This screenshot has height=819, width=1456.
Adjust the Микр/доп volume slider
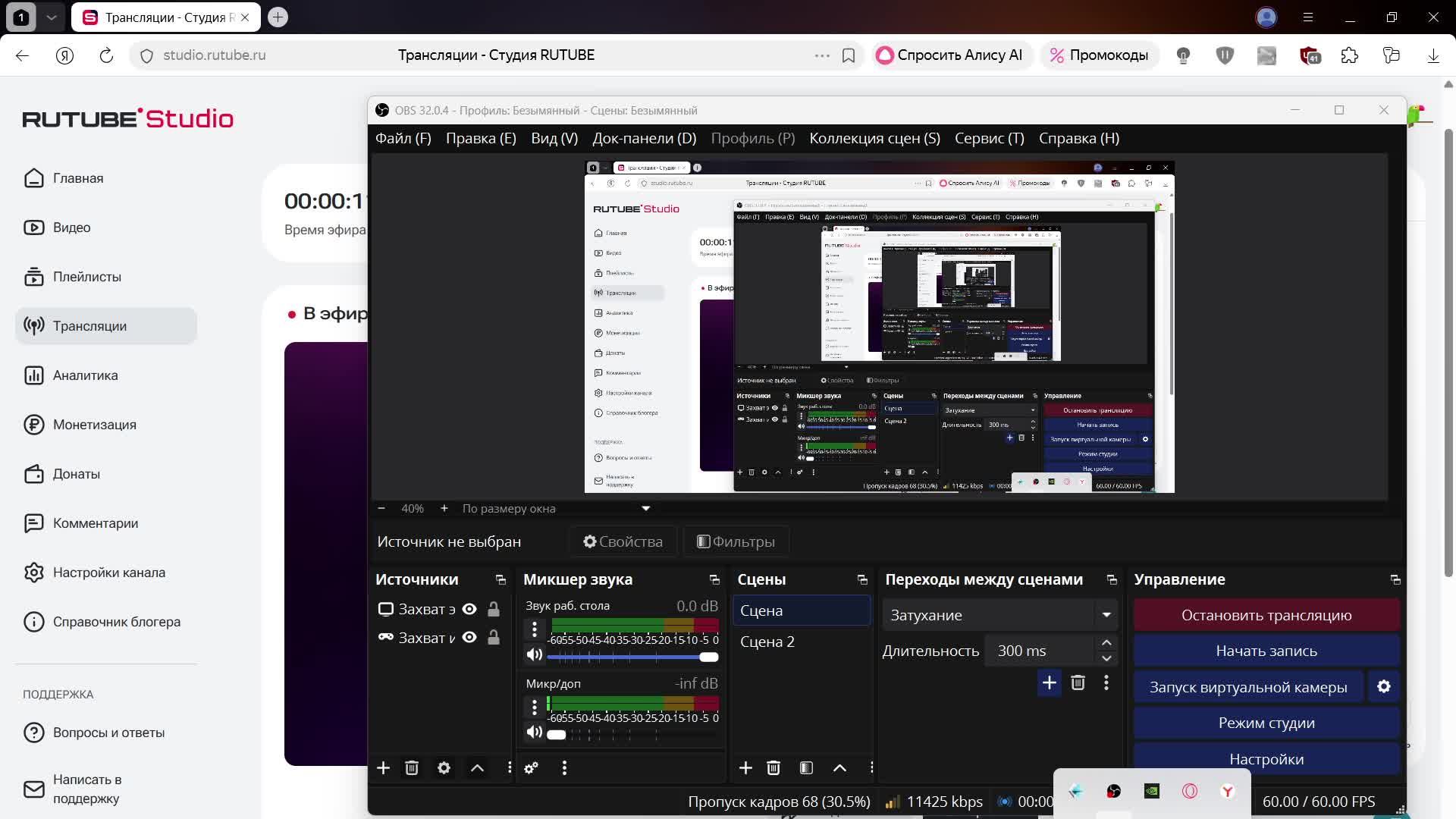(557, 734)
